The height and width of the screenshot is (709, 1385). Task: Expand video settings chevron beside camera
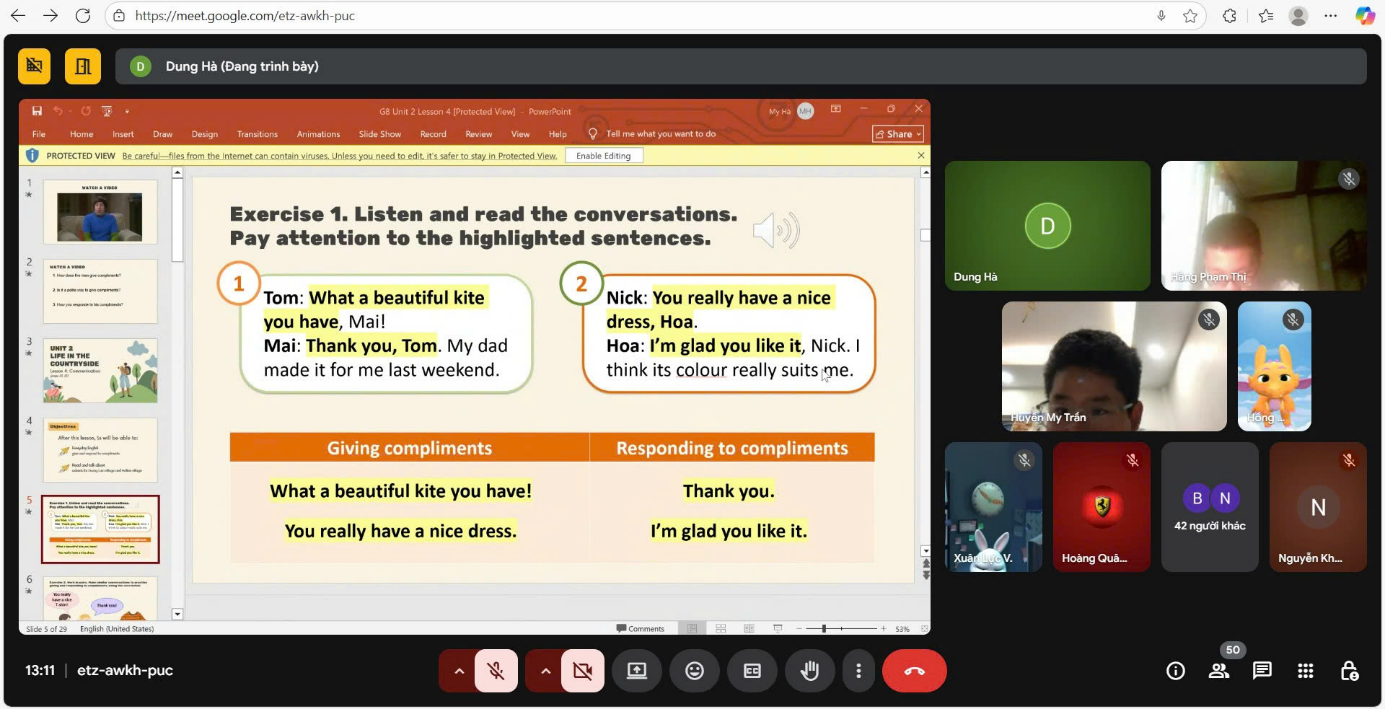pyautogui.click(x=545, y=671)
